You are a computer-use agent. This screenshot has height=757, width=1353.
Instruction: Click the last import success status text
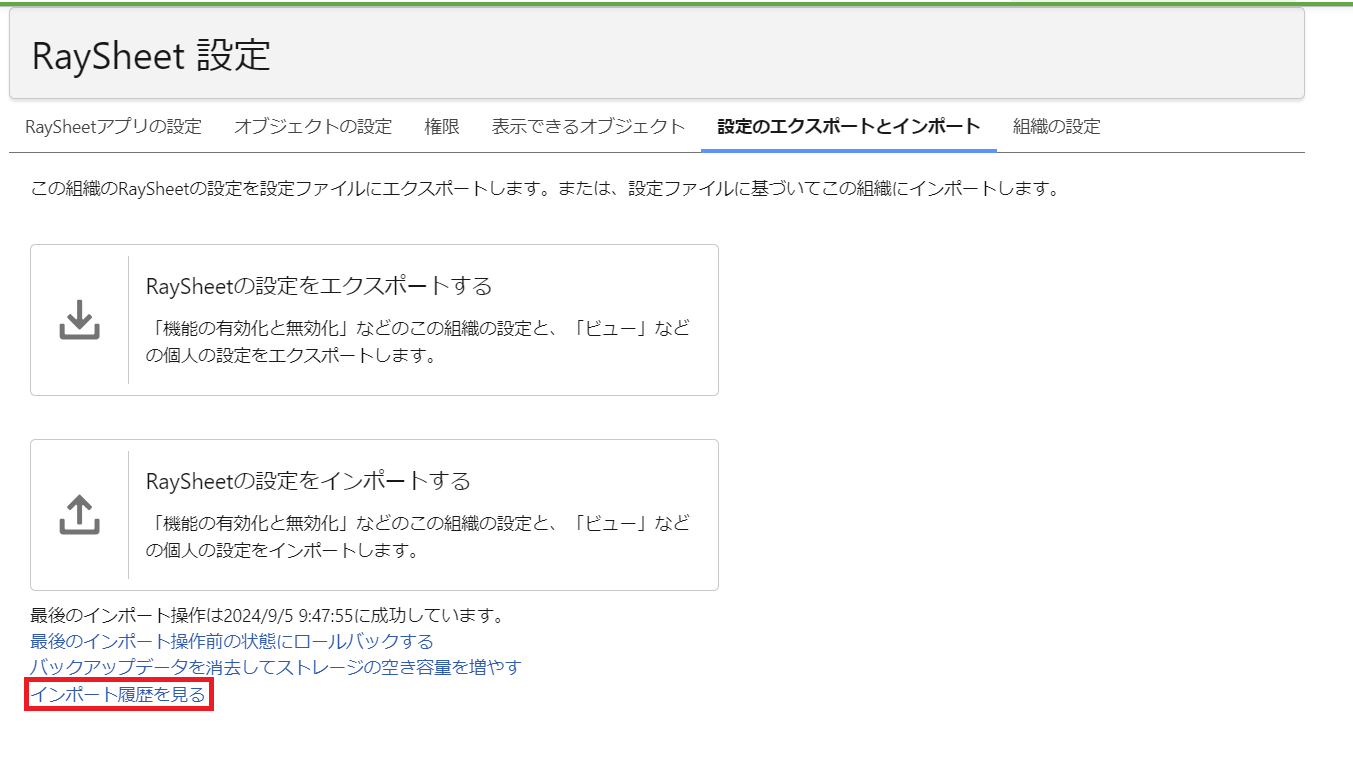pos(267,615)
